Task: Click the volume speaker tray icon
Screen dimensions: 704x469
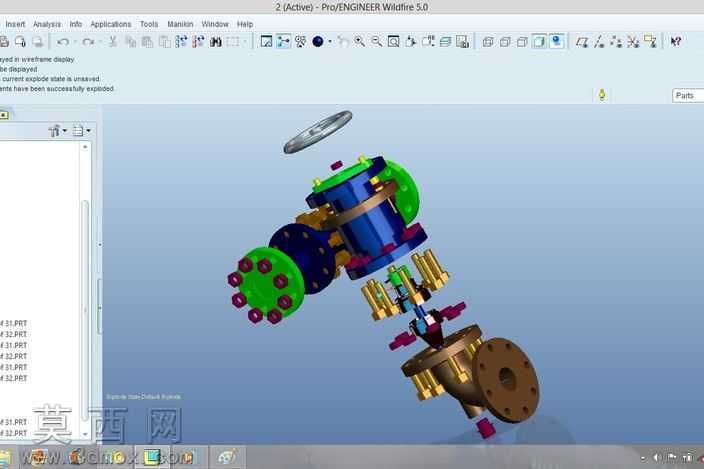Action: pos(656,457)
